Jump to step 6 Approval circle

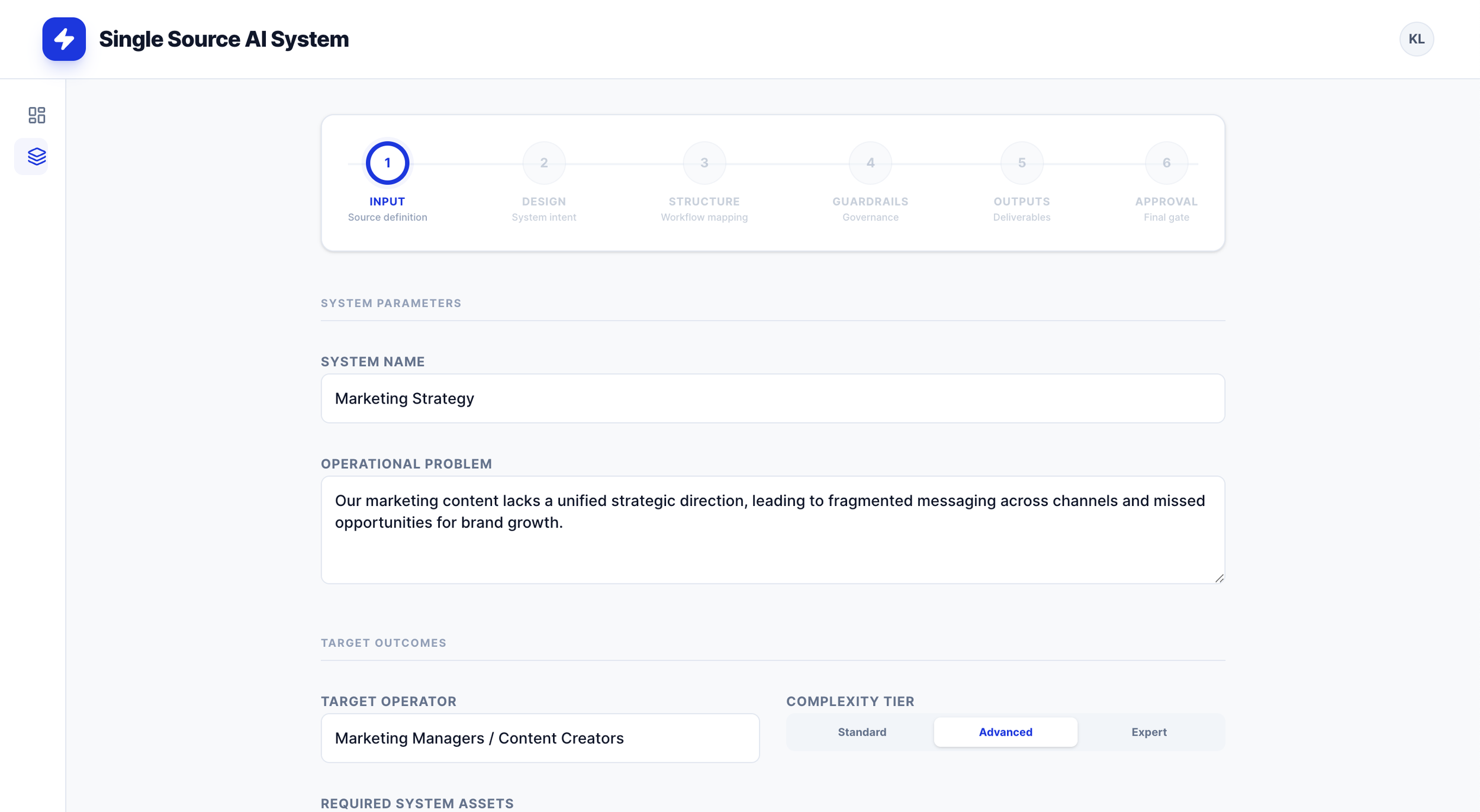(x=1166, y=163)
